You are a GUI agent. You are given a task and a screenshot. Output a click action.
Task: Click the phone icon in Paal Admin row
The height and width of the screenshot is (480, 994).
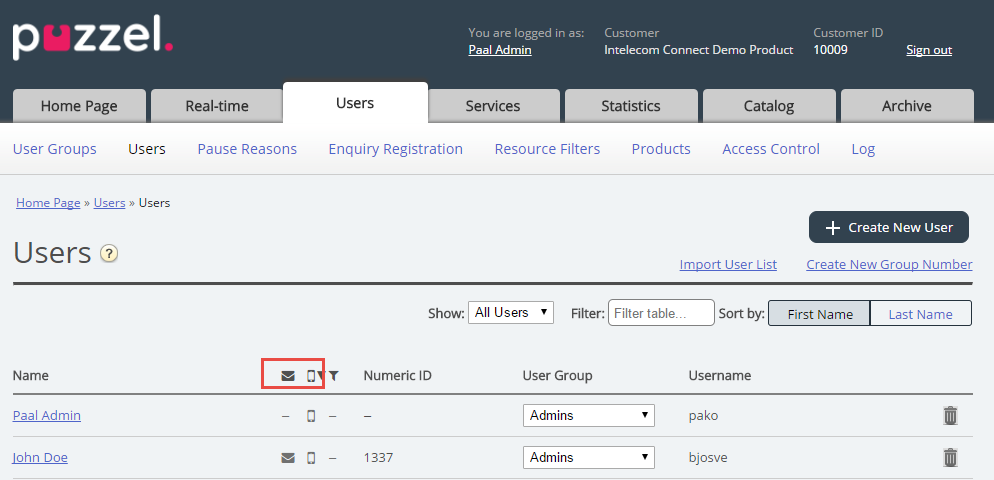tap(311, 416)
